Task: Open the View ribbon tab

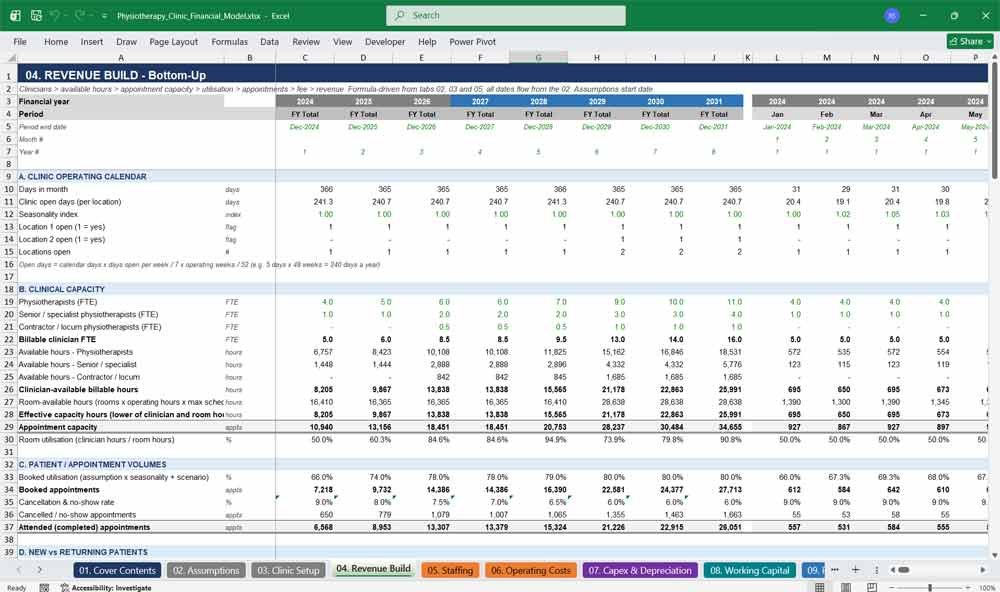Action: [x=342, y=41]
